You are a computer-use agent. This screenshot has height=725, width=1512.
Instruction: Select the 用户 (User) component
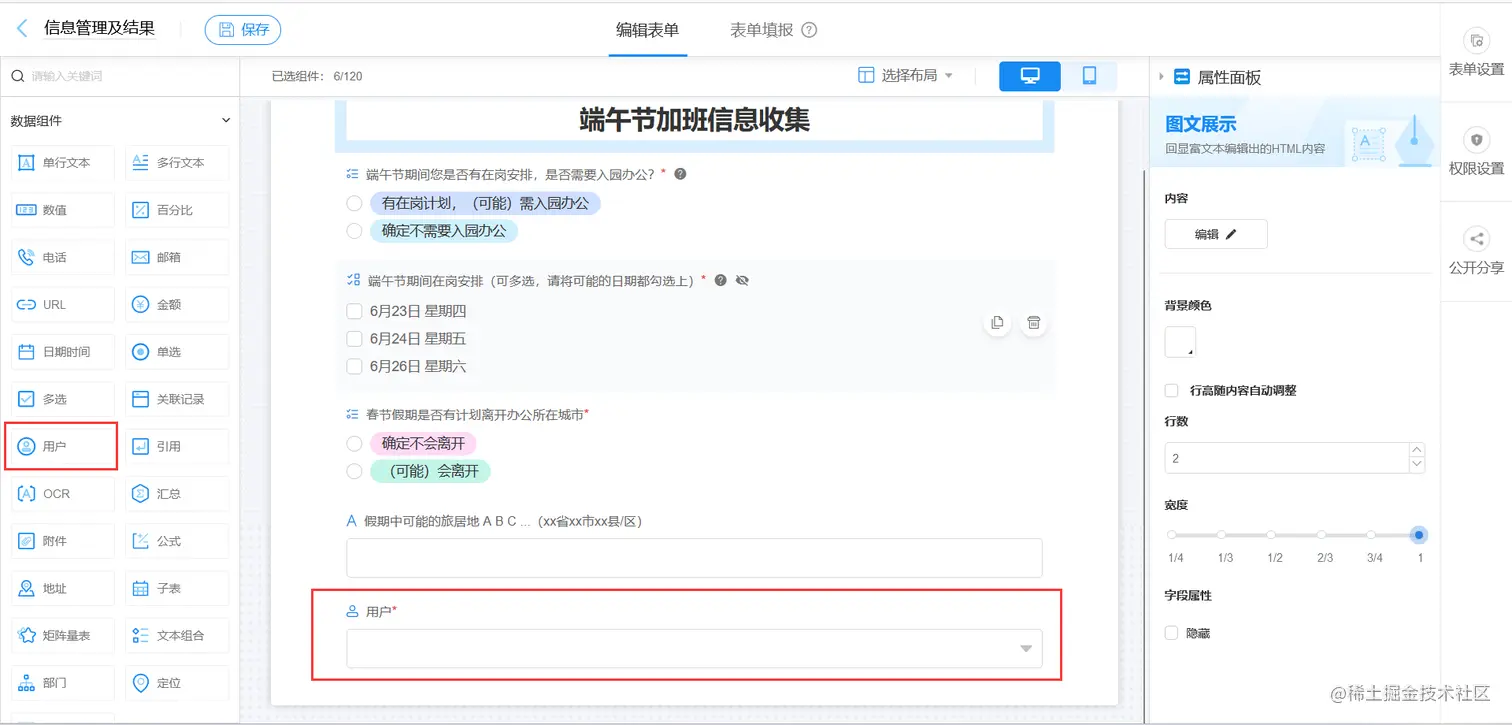click(x=61, y=446)
